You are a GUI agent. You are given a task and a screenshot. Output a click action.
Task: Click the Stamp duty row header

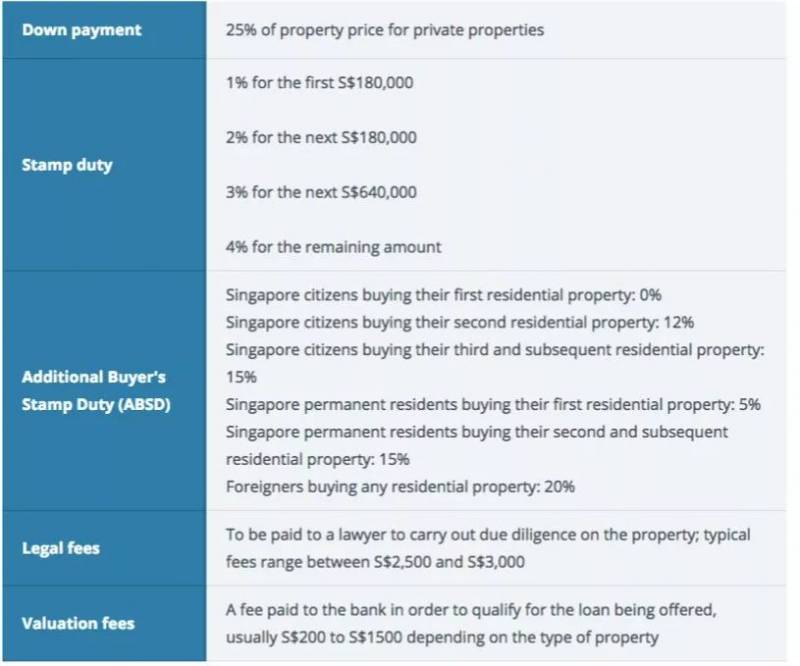67,165
